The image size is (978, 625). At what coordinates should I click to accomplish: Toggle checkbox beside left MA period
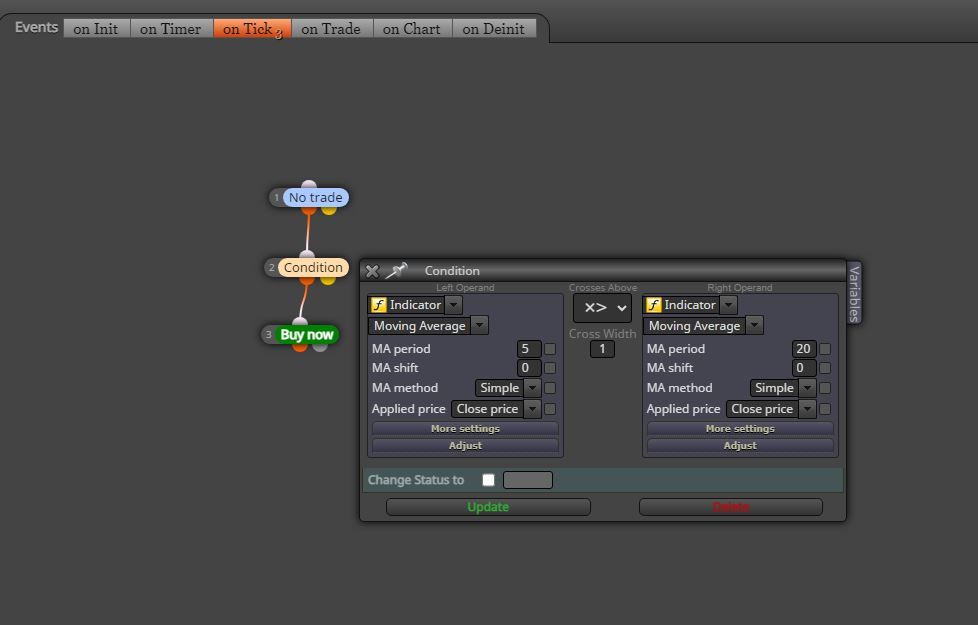click(x=550, y=349)
